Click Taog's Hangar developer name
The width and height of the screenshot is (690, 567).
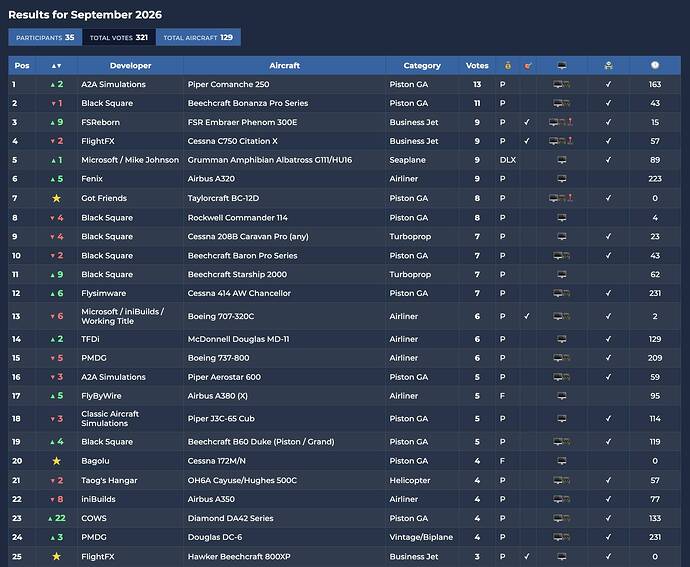[109, 480]
